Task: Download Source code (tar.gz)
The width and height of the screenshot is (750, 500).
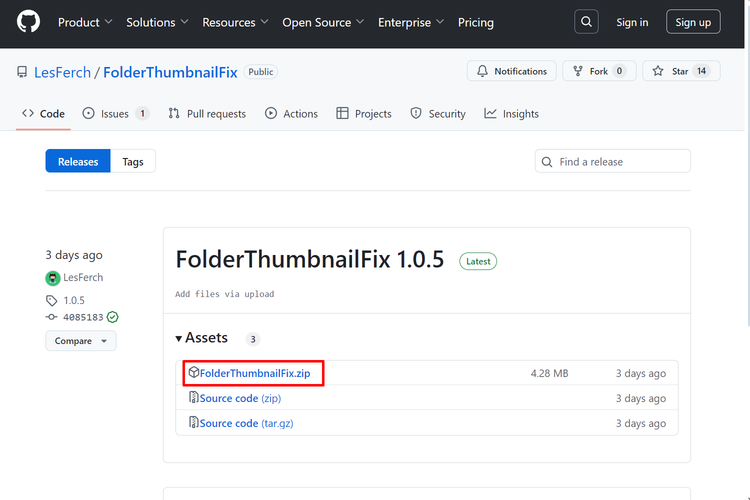Action: click(246, 423)
